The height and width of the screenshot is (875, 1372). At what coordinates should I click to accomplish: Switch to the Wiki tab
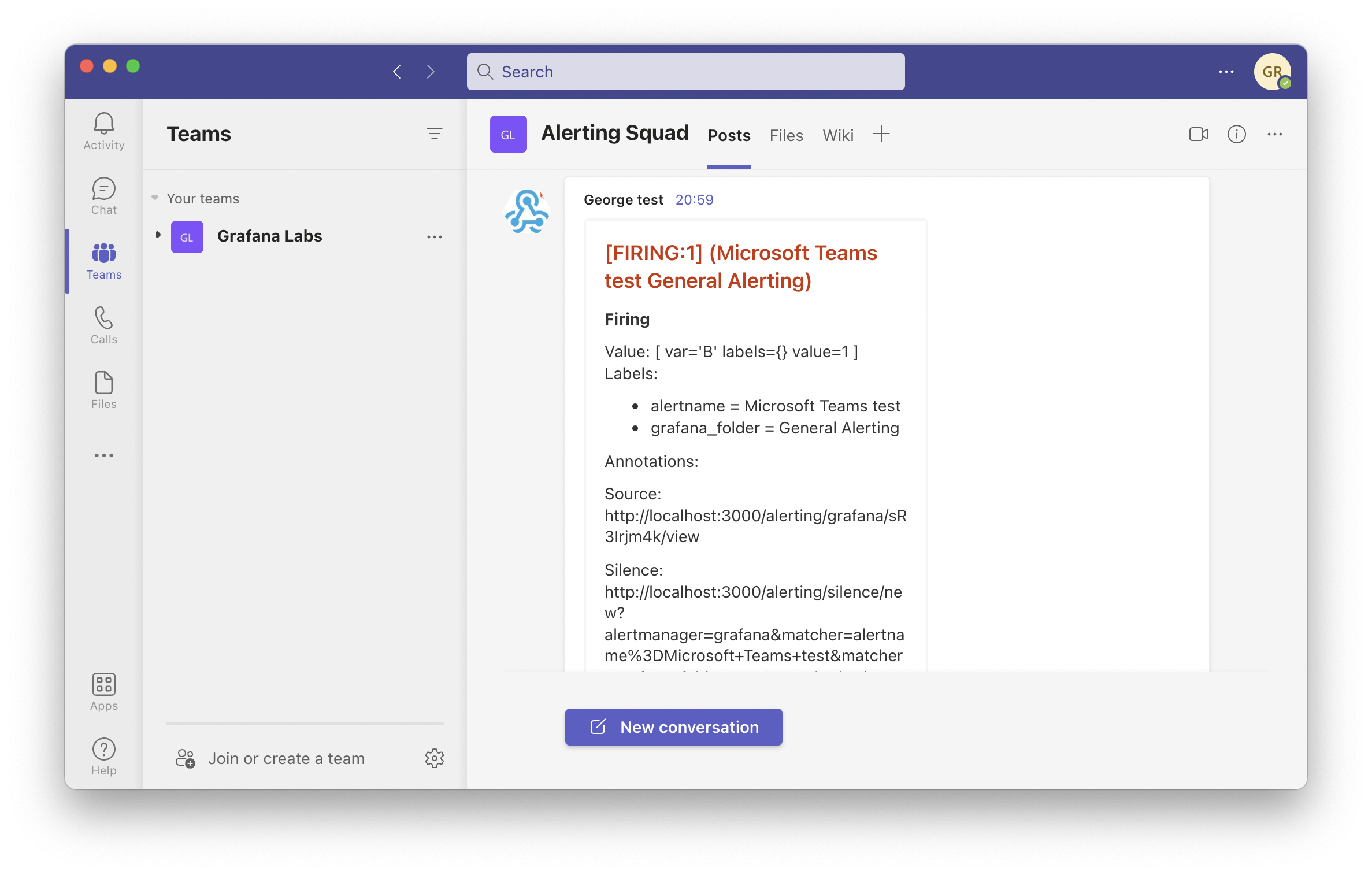[837, 135]
